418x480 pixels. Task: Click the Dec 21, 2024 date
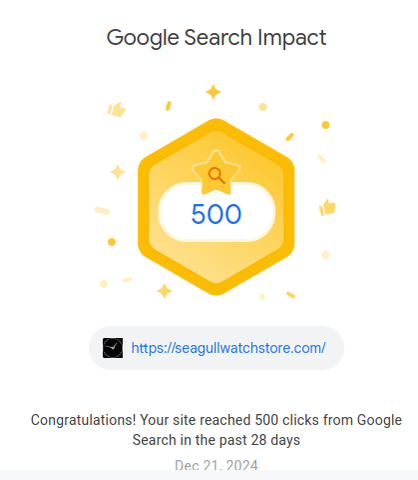pos(216,465)
